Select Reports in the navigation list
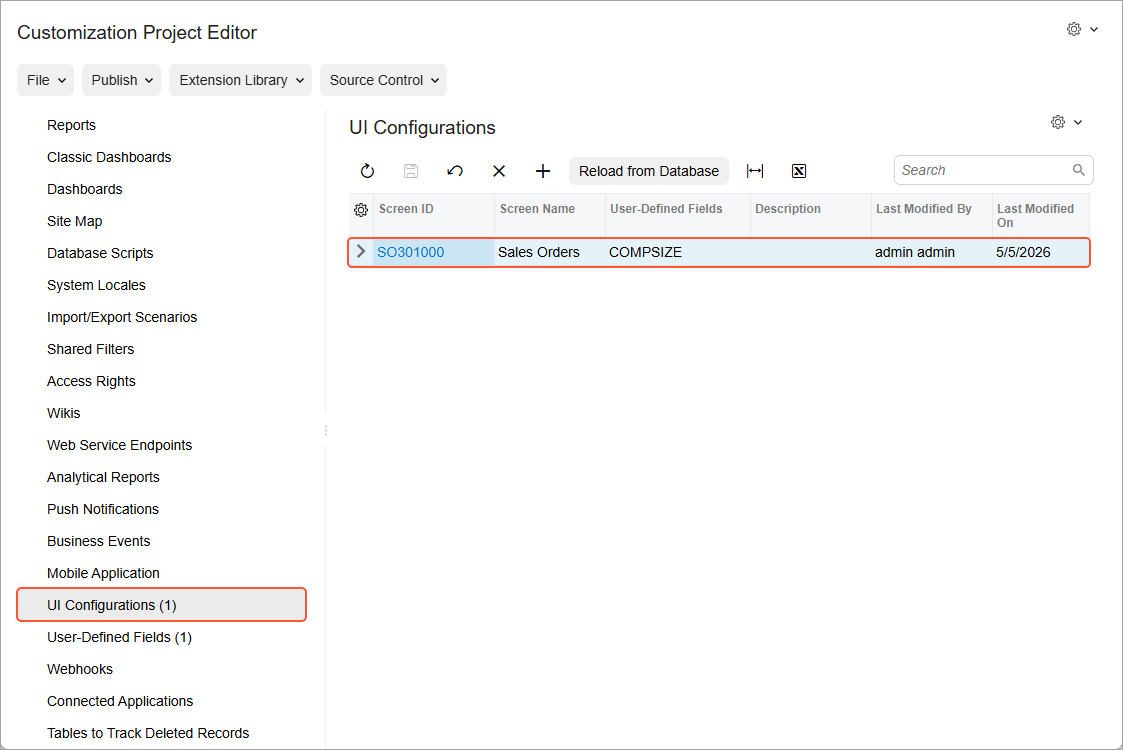The image size is (1123, 750). point(72,125)
